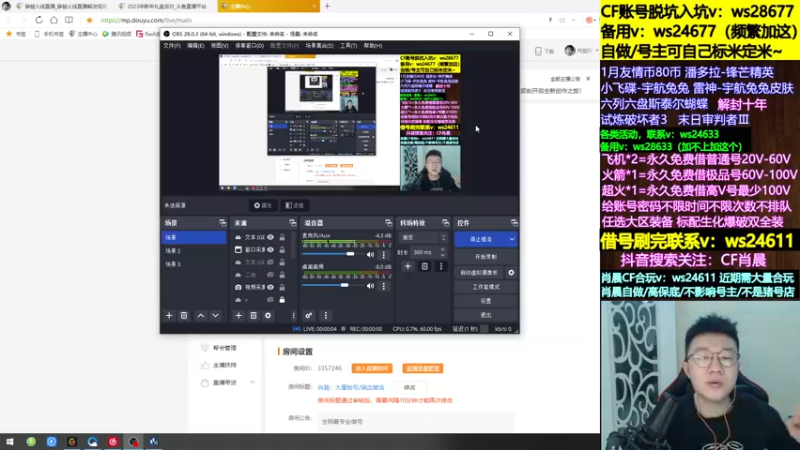
Task: Expand the 停止推流 button dropdown arrow
Action: point(512,239)
